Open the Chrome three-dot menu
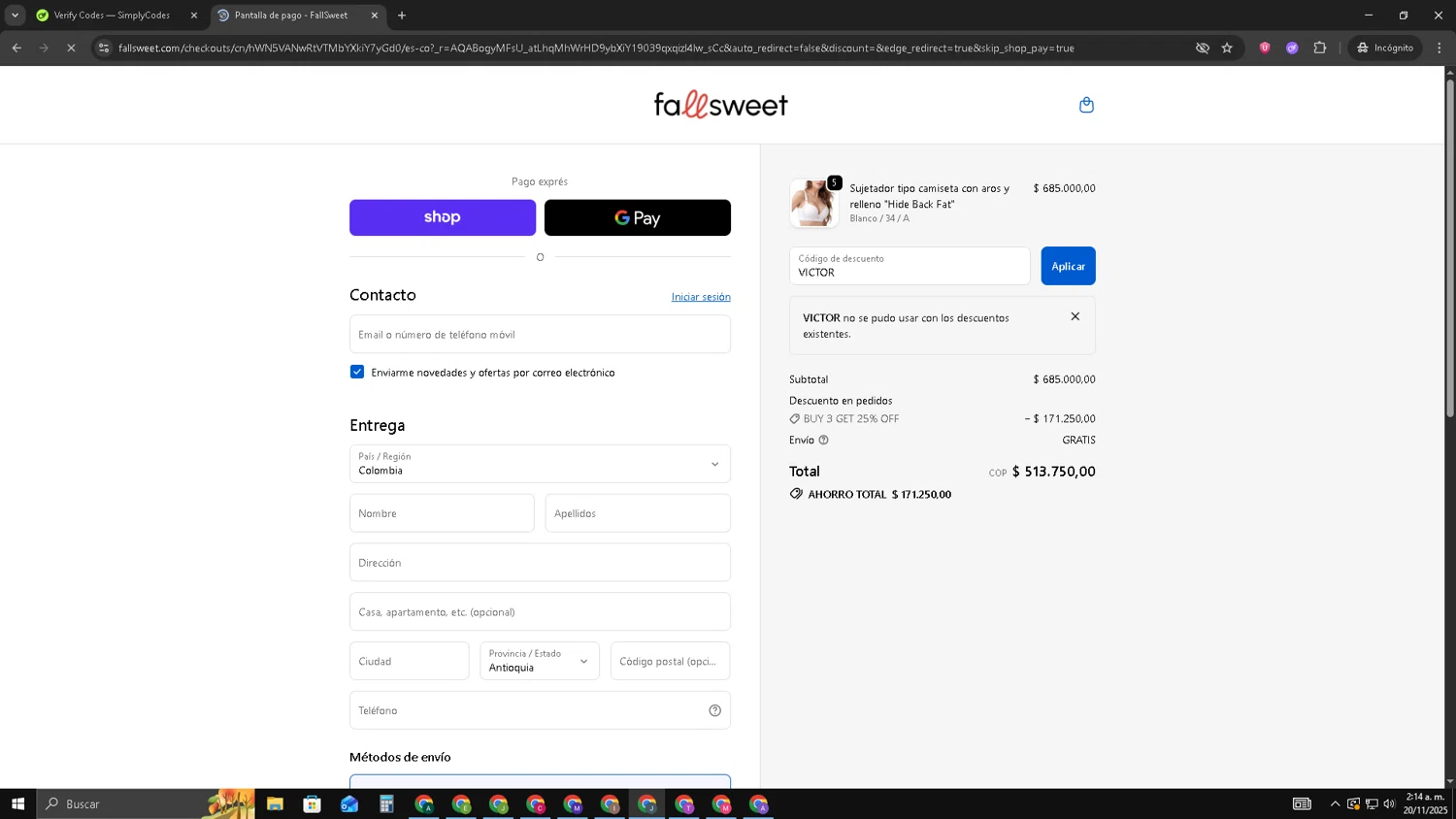Image resolution: width=1456 pixels, height=819 pixels. (x=1439, y=48)
